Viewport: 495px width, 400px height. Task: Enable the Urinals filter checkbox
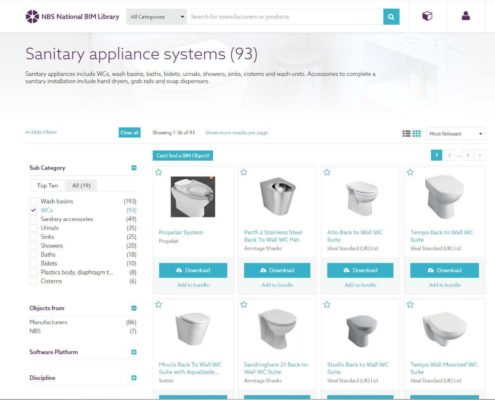pyautogui.click(x=33, y=228)
